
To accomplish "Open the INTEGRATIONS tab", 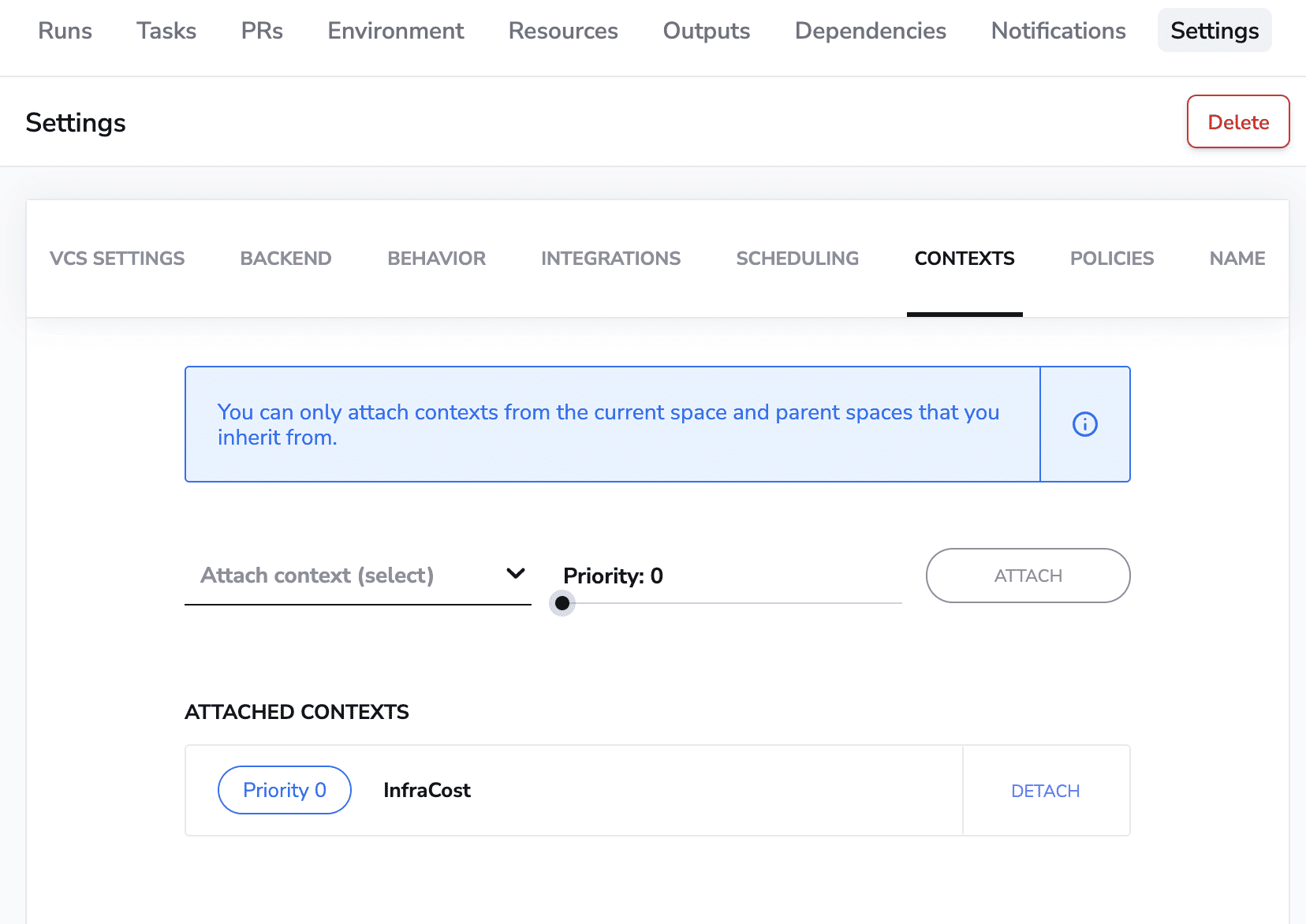I will tap(610, 258).
